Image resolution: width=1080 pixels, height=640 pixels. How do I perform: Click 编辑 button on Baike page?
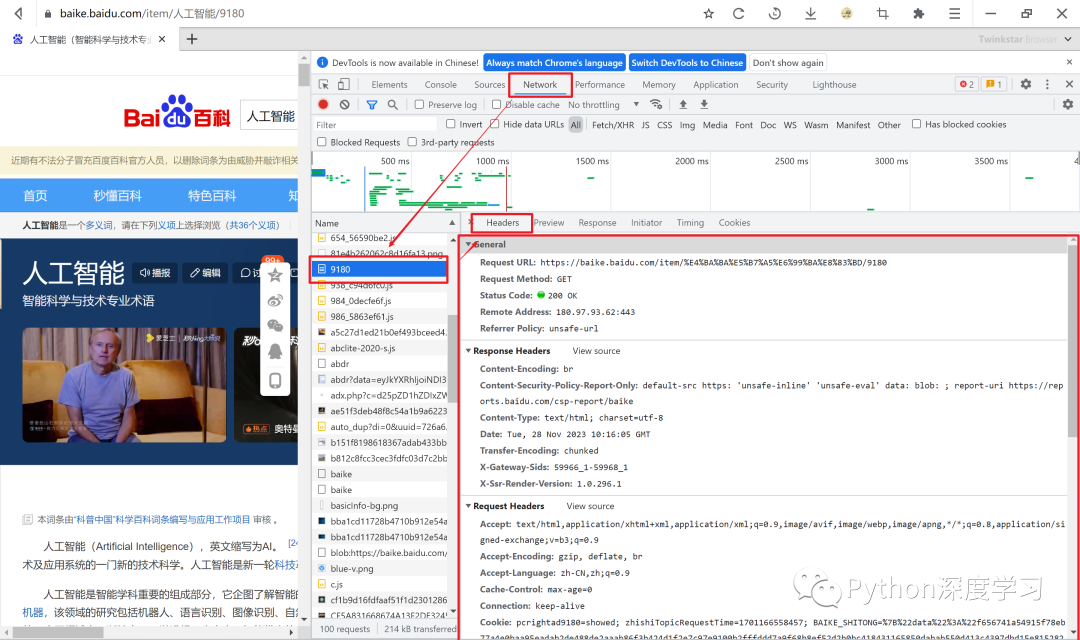(x=205, y=273)
